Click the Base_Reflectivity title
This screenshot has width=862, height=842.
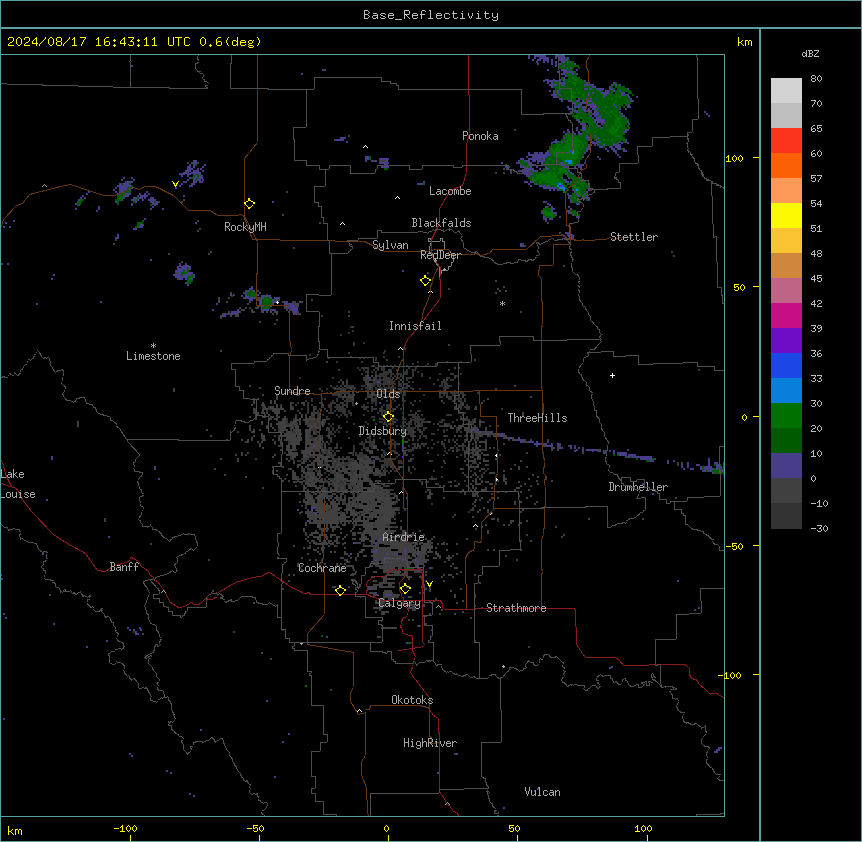pyautogui.click(x=431, y=15)
